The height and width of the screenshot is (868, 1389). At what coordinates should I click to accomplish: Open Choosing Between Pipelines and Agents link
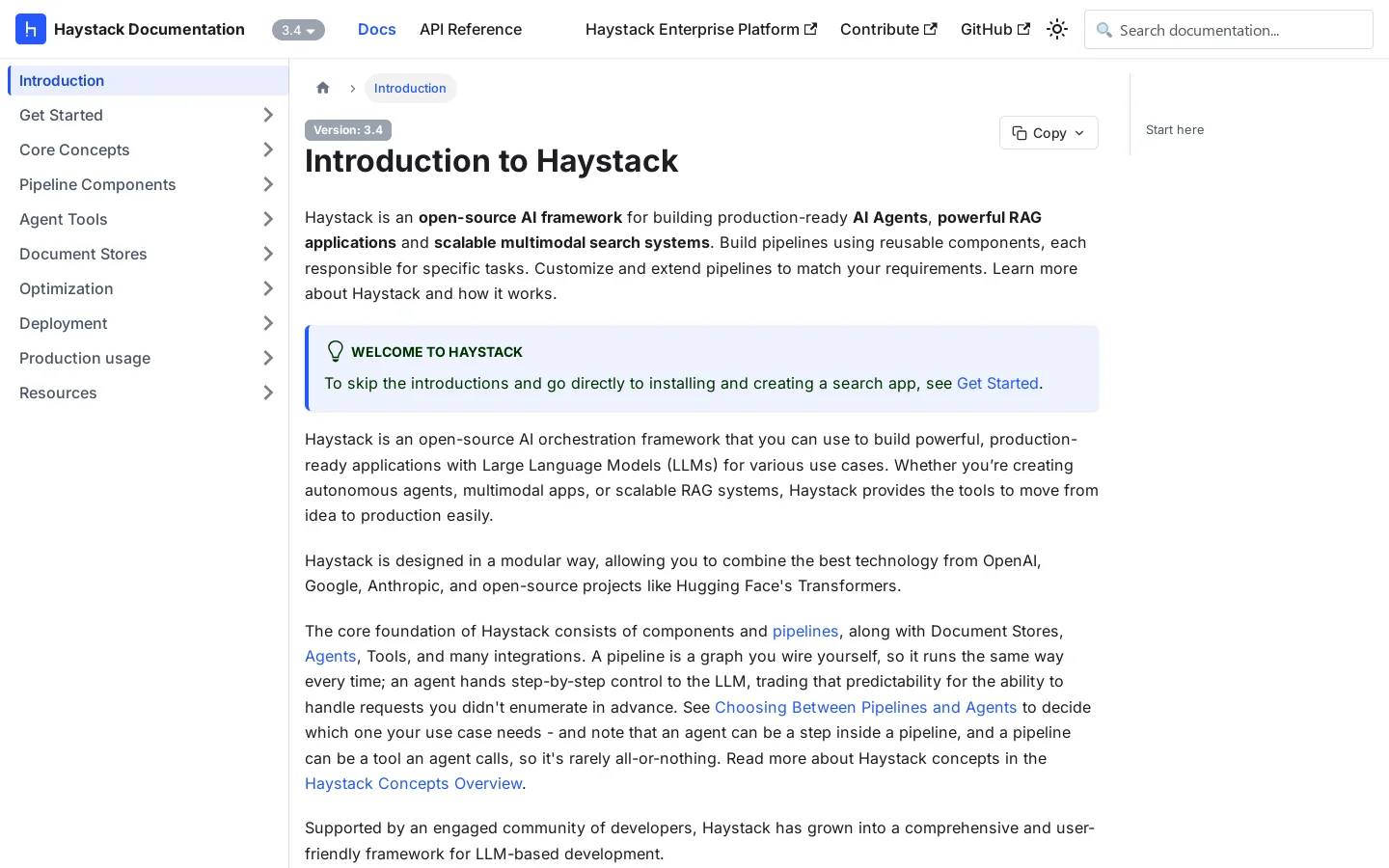click(x=866, y=707)
